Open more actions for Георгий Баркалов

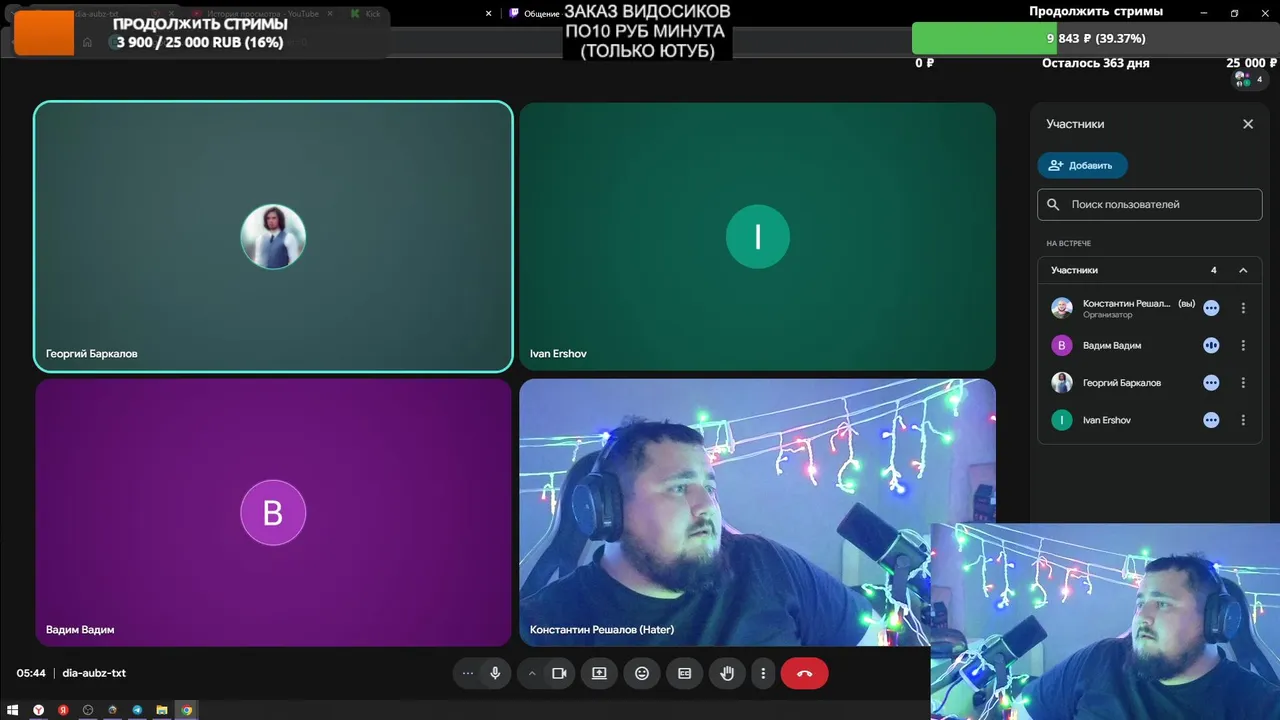point(1243,383)
